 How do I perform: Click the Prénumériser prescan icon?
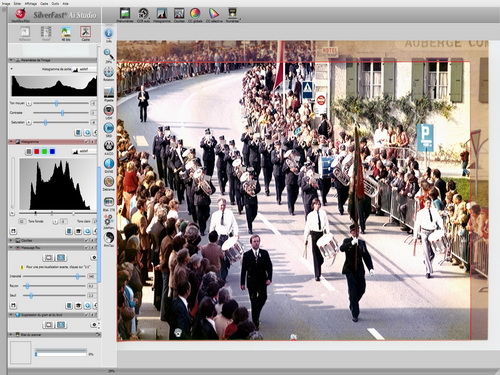coord(125,13)
